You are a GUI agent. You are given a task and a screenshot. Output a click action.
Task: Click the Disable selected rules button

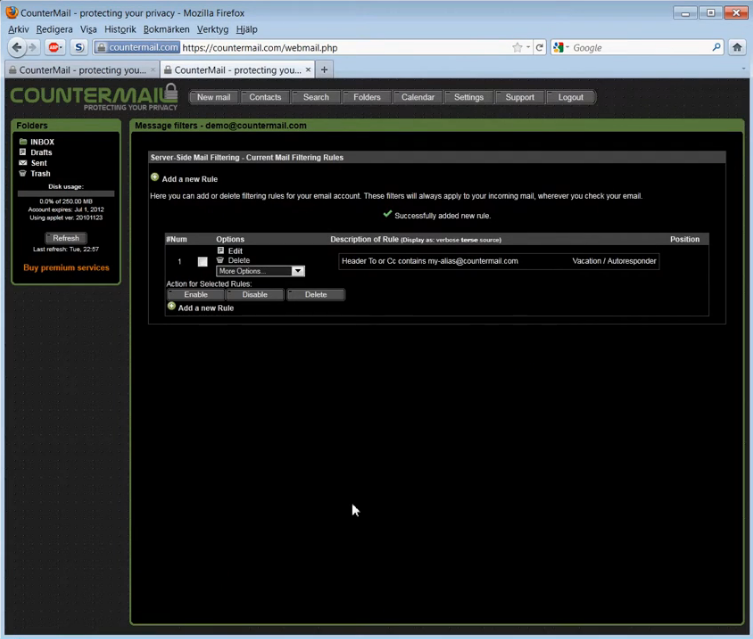pyautogui.click(x=255, y=294)
